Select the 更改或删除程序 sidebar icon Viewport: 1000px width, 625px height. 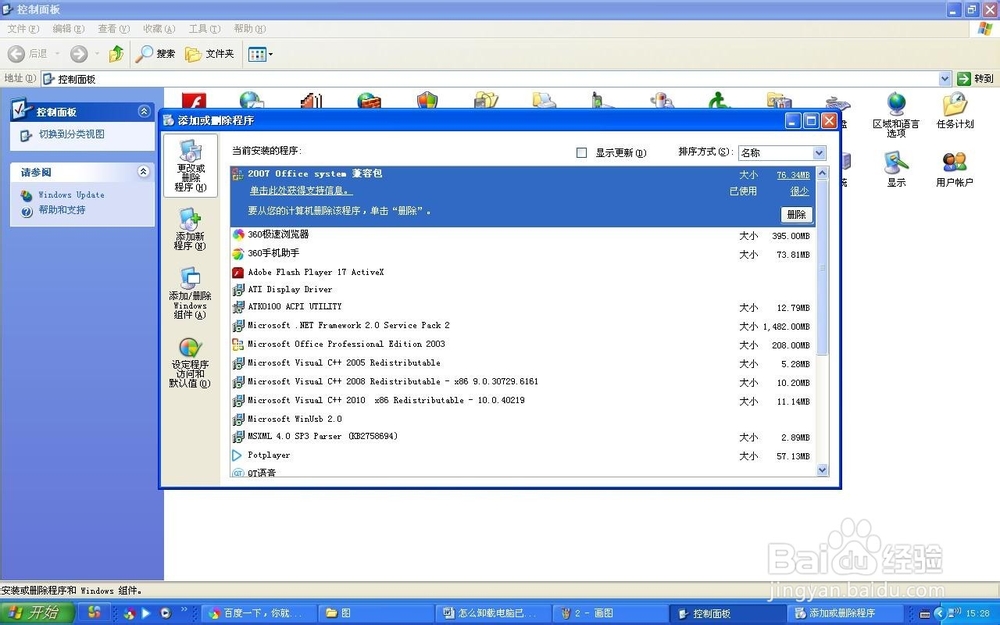click(190, 165)
